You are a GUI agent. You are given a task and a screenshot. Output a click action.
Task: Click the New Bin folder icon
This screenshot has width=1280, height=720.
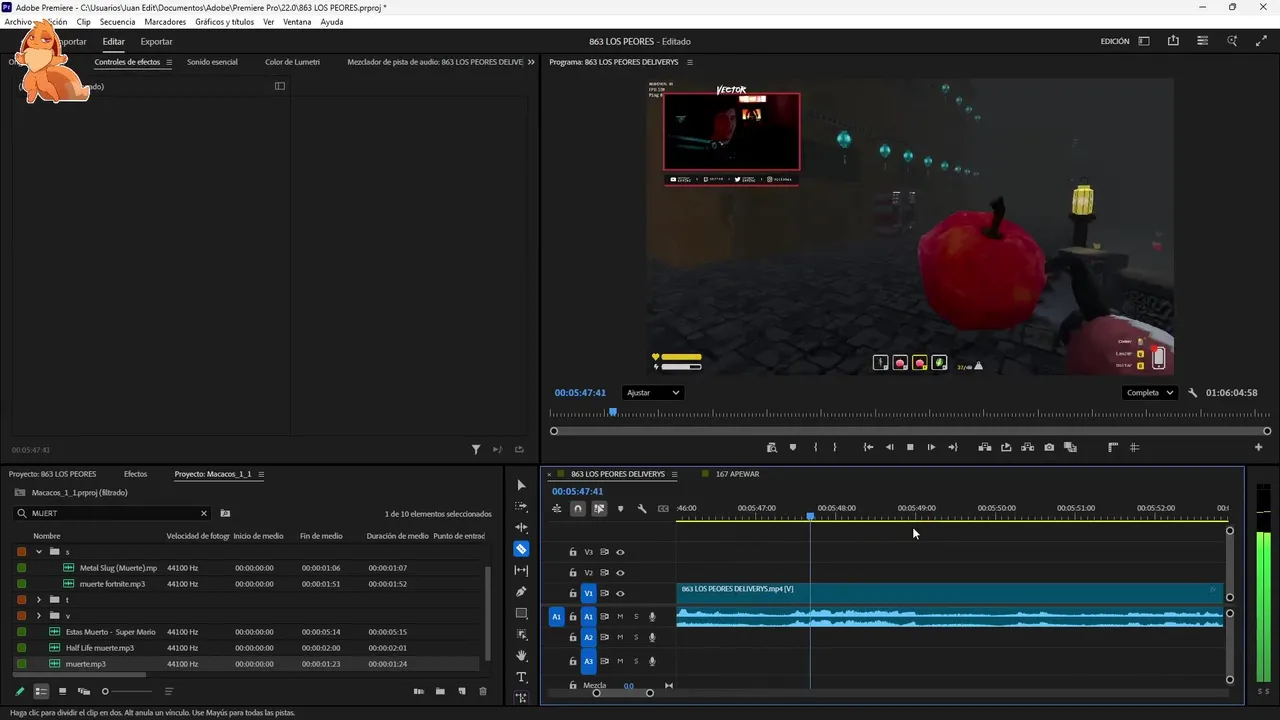pyautogui.click(x=440, y=691)
